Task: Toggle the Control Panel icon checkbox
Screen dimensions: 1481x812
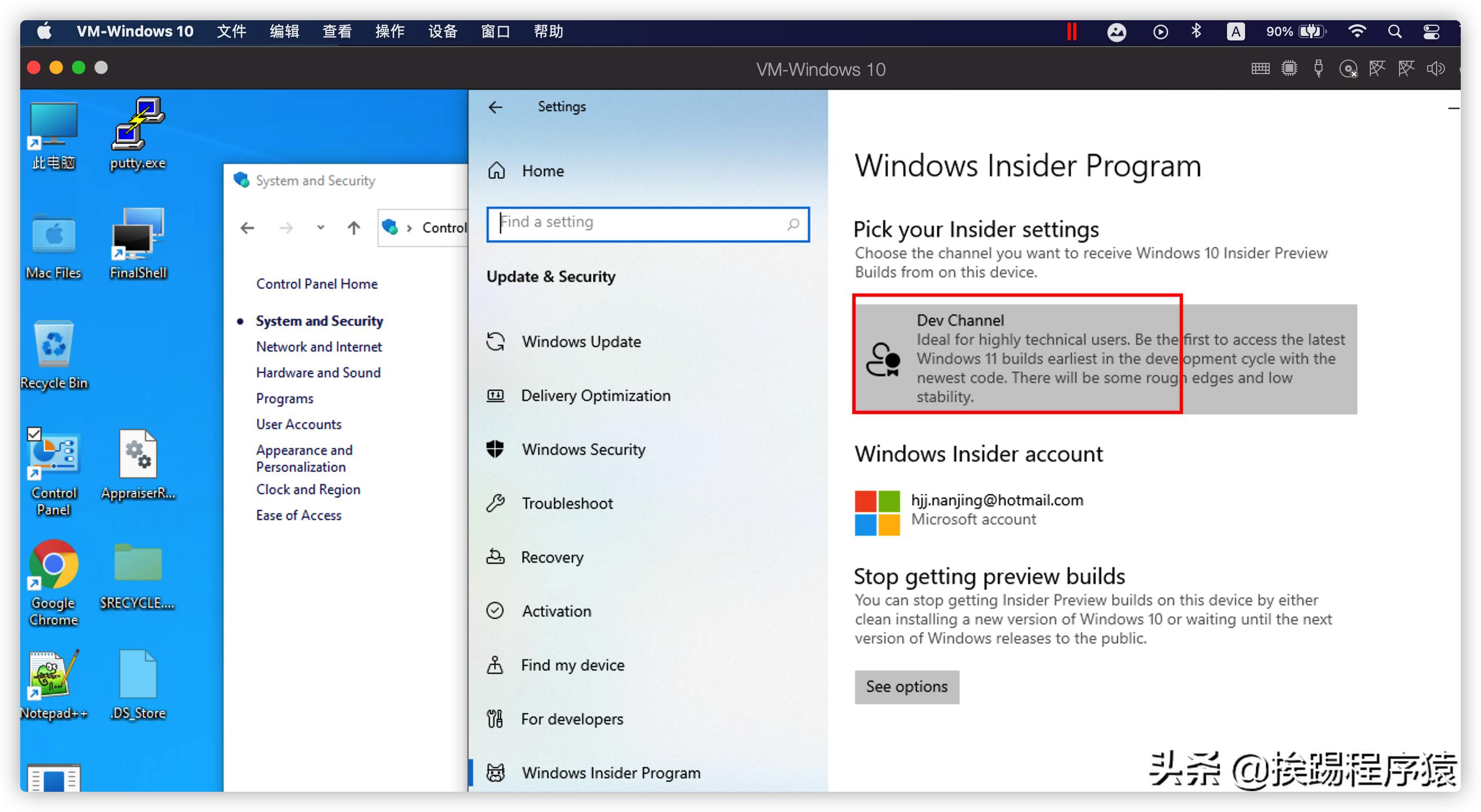Action: [x=34, y=434]
